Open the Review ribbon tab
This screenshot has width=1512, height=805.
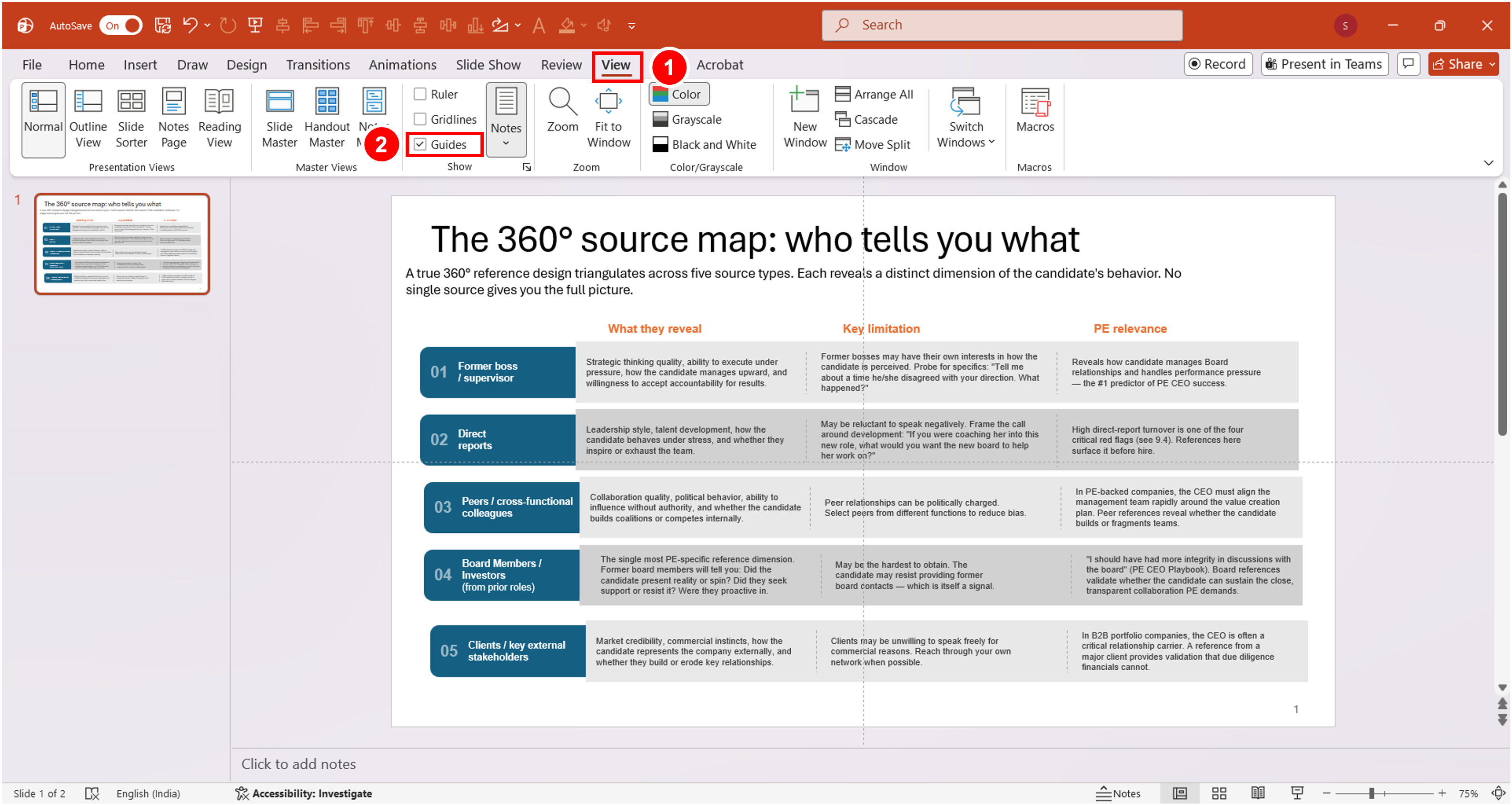point(561,65)
